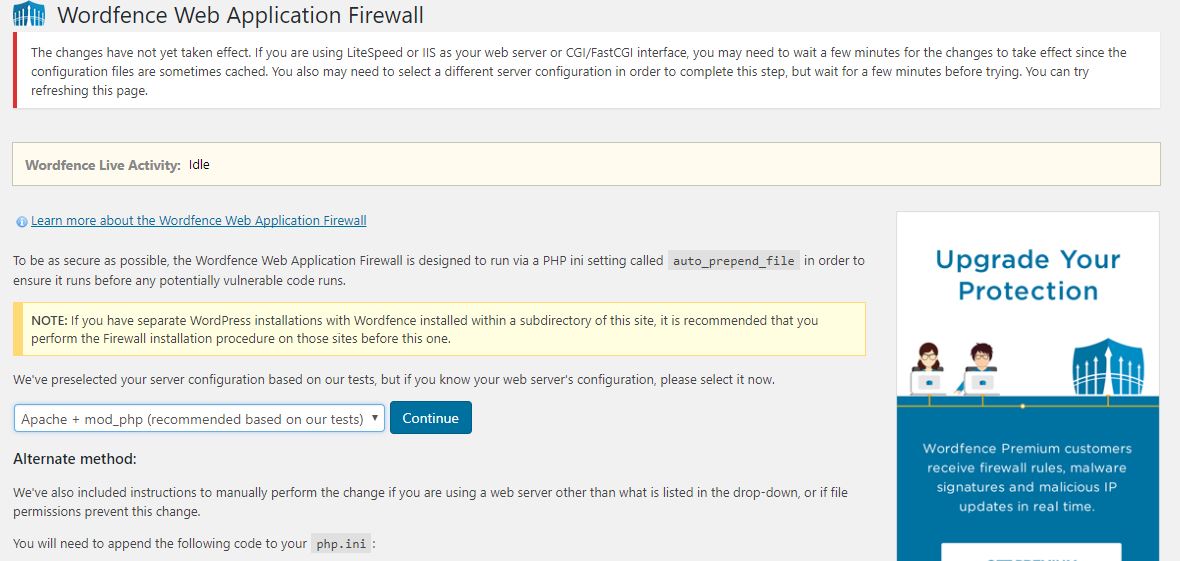This screenshot has height=561, width=1180.
Task: Click the Continue button
Action: (430, 418)
